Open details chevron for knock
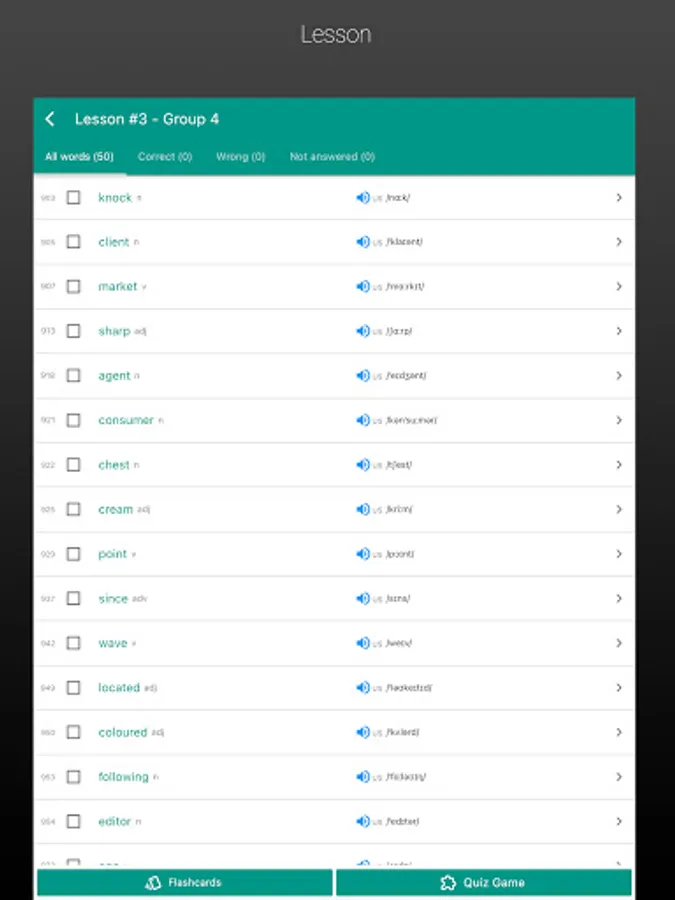This screenshot has width=675, height=900. (x=619, y=198)
